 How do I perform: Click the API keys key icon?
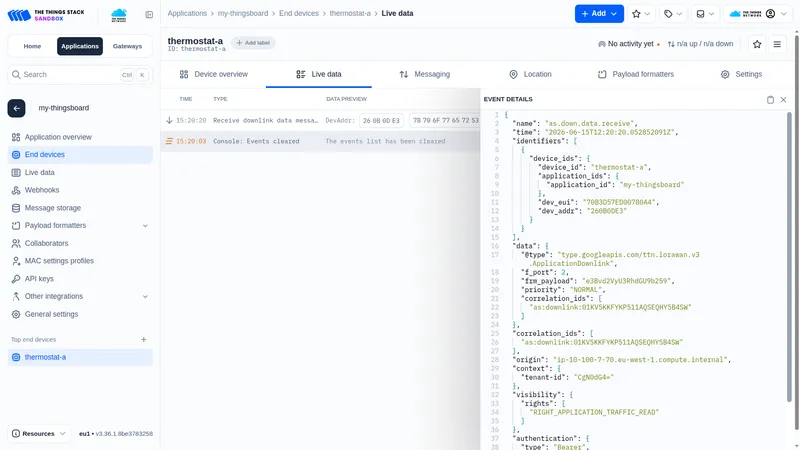[16, 279]
